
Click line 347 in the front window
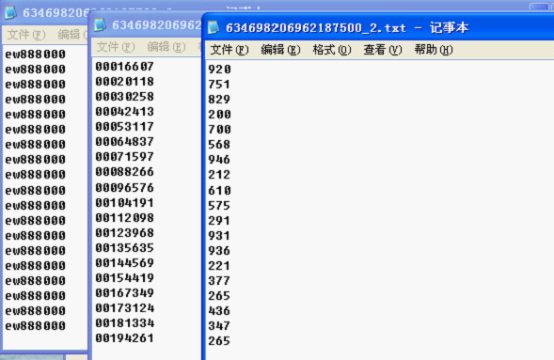(219, 326)
